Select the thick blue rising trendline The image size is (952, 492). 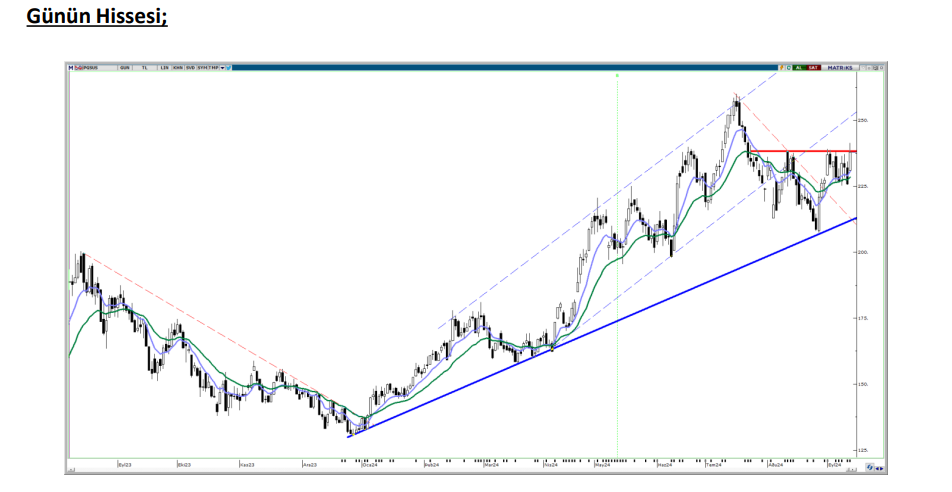(x=600, y=328)
